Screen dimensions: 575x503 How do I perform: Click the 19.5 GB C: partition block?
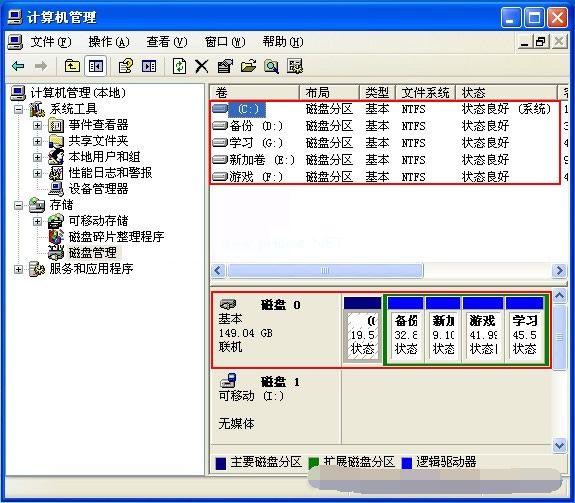coord(362,330)
